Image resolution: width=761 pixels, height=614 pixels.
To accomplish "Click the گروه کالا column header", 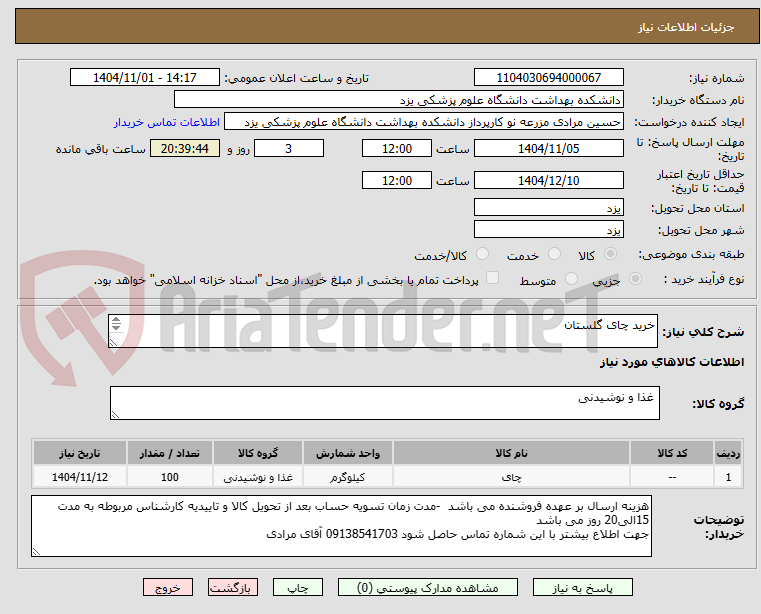I will [258, 453].
